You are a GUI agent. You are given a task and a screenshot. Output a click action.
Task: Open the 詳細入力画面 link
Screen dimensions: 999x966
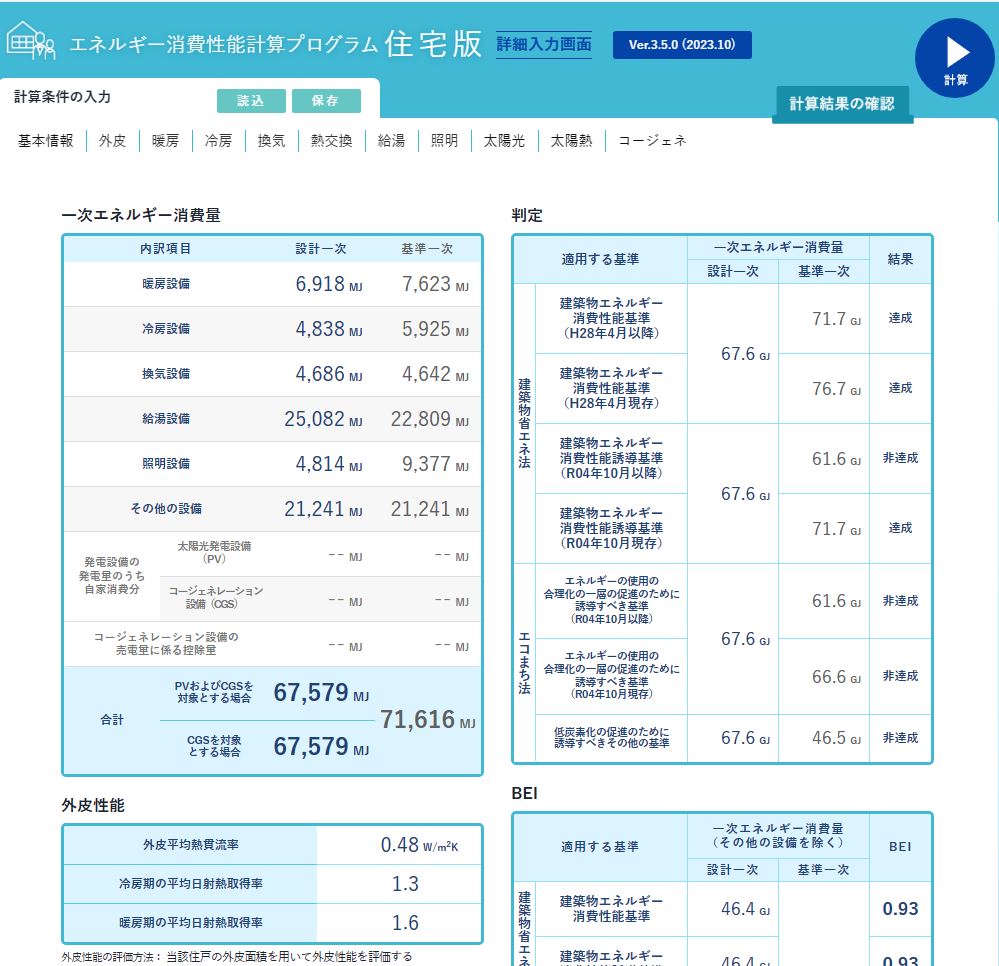[544, 45]
